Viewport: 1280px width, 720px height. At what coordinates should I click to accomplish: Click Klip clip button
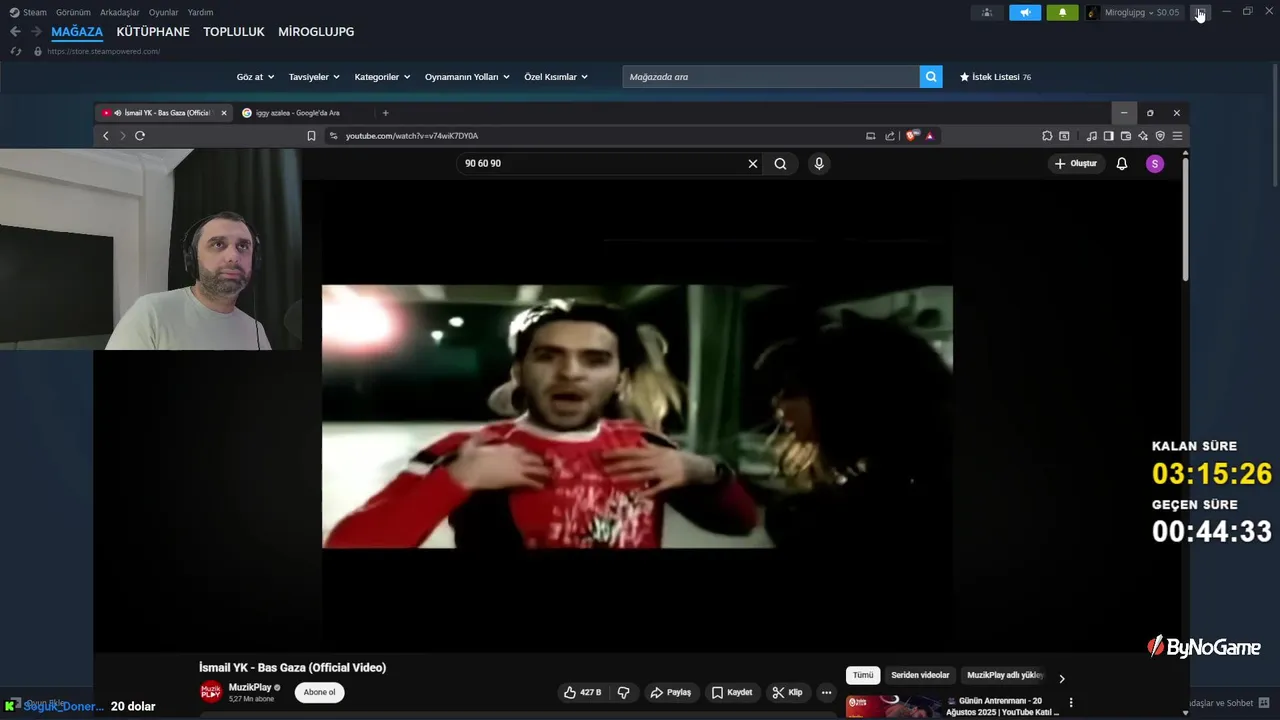(x=787, y=692)
